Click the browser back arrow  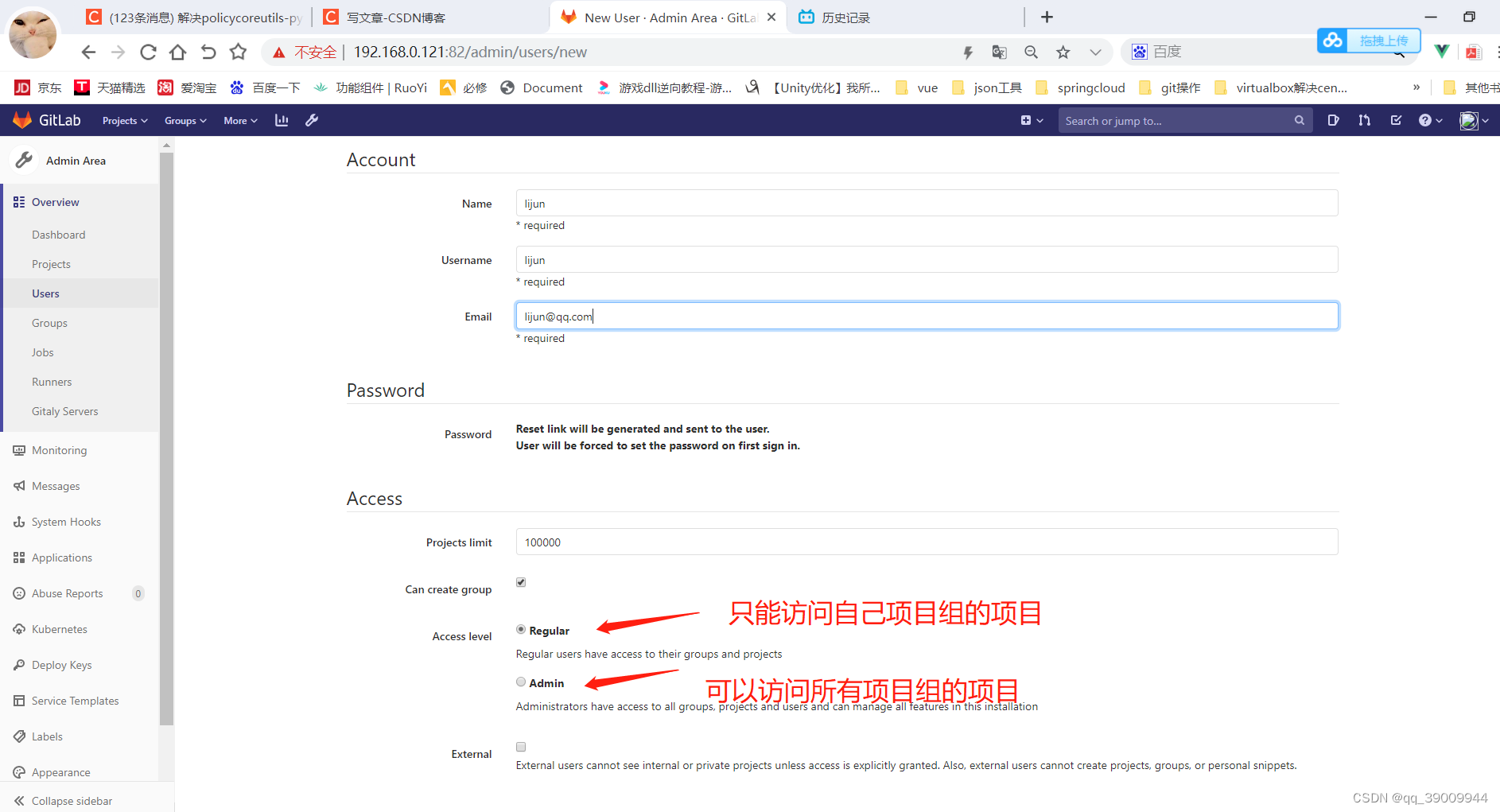tap(88, 52)
